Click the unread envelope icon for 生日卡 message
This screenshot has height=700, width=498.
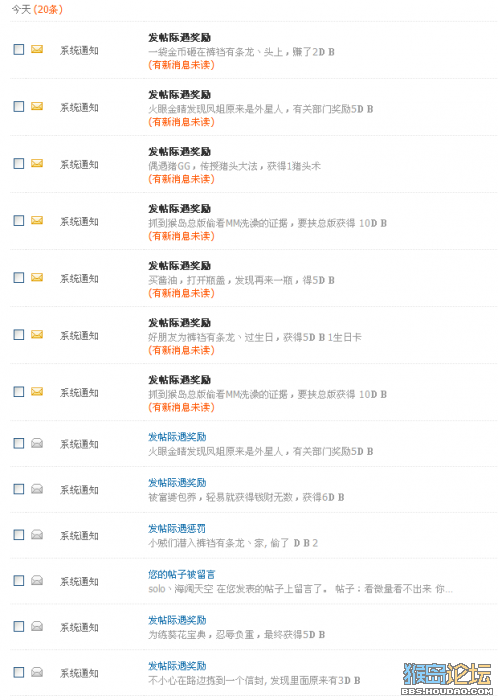click(x=37, y=334)
